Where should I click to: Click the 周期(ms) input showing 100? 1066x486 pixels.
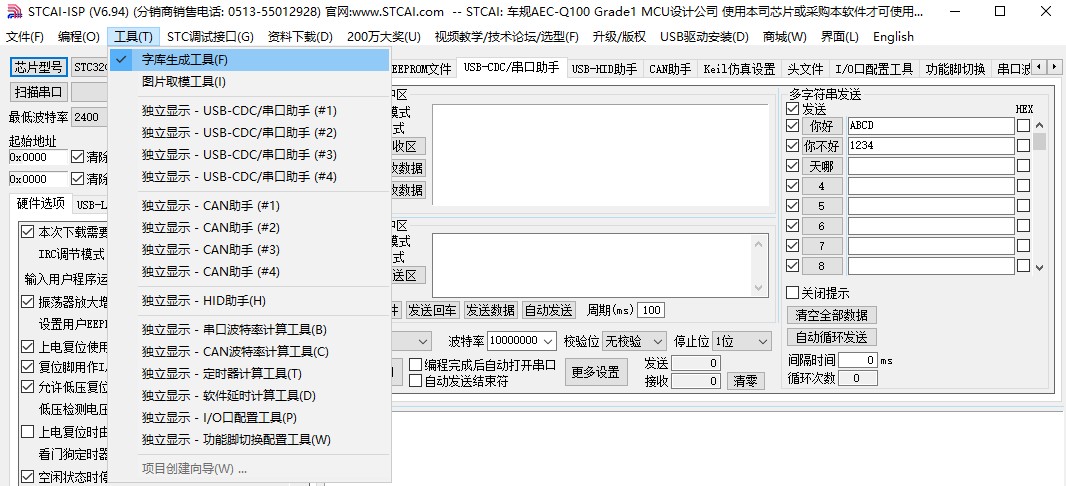point(651,311)
